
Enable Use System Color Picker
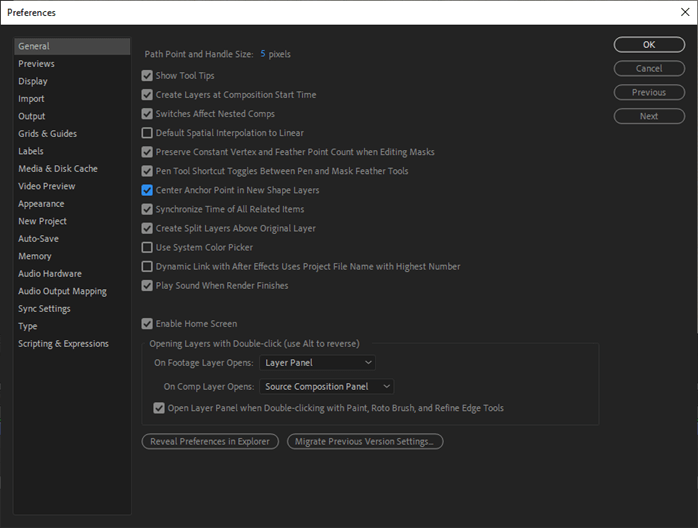pos(148,247)
